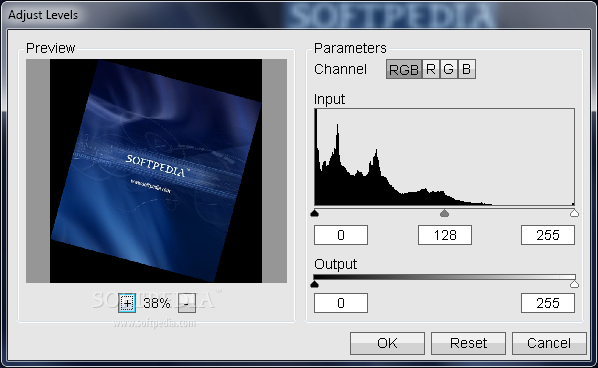Click the input white point slider handle
598x368 pixels.
coord(574,213)
